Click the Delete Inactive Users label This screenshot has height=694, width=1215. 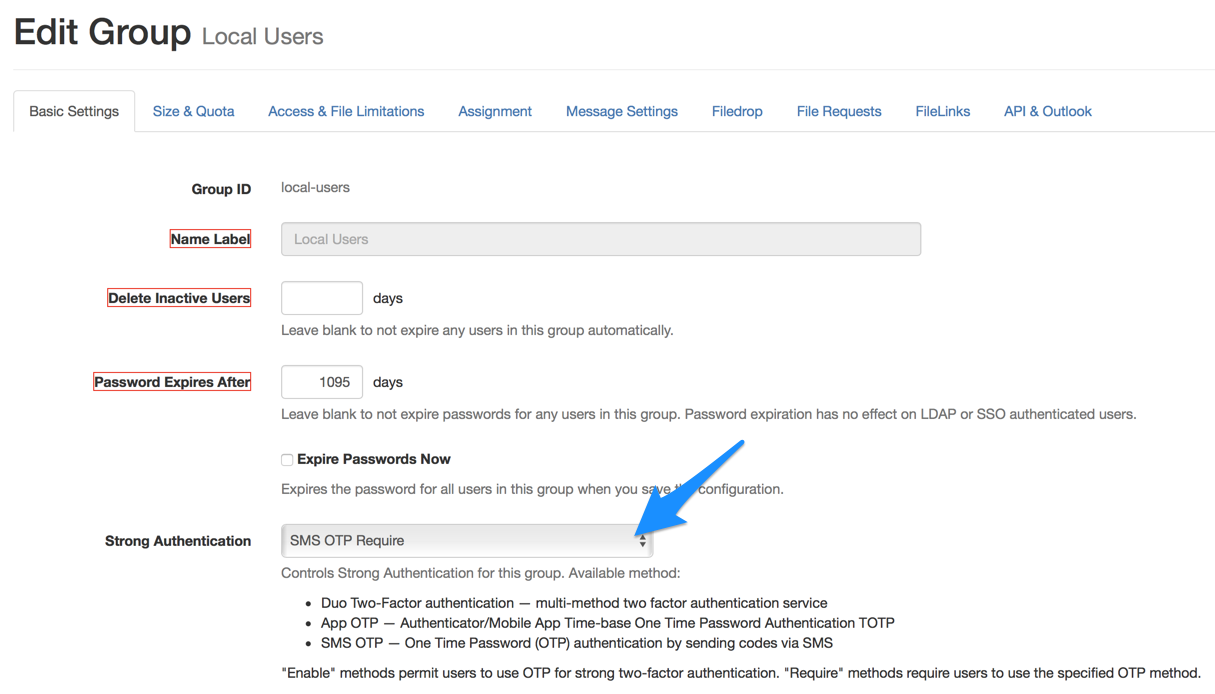coord(179,298)
